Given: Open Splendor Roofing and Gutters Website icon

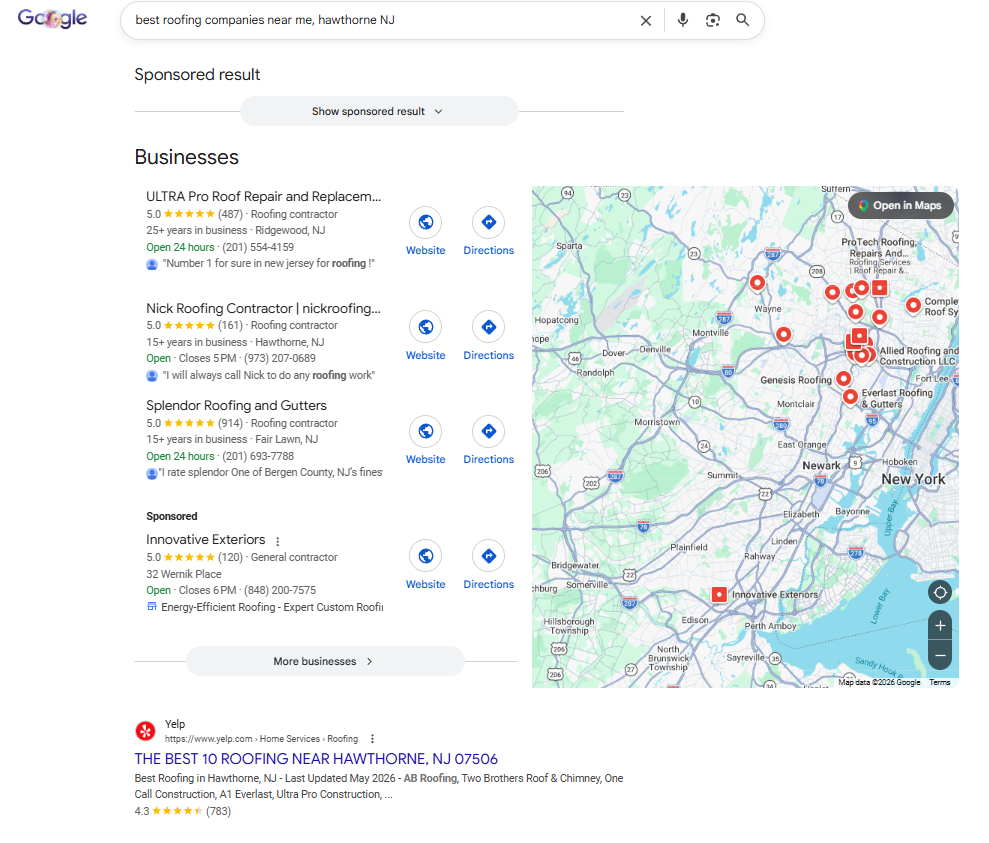Looking at the screenshot, I should point(426,431).
